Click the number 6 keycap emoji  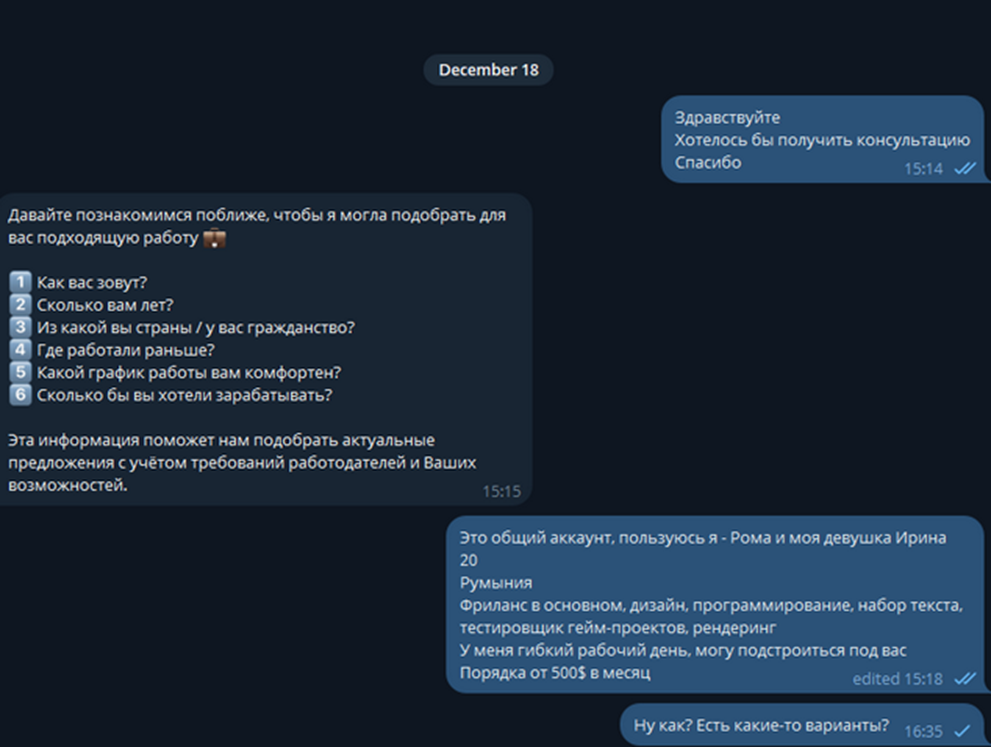[20, 394]
